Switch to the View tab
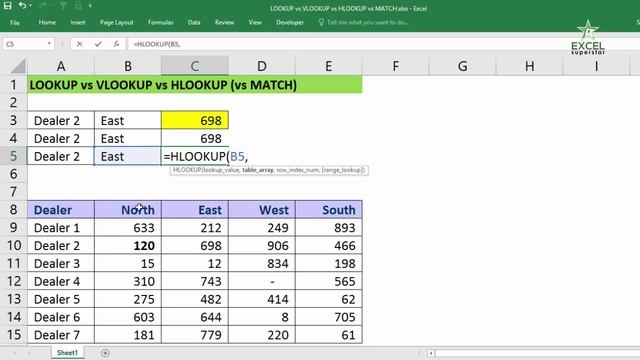The width and height of the screenshot is (640, 360). (x=255, y=22)
